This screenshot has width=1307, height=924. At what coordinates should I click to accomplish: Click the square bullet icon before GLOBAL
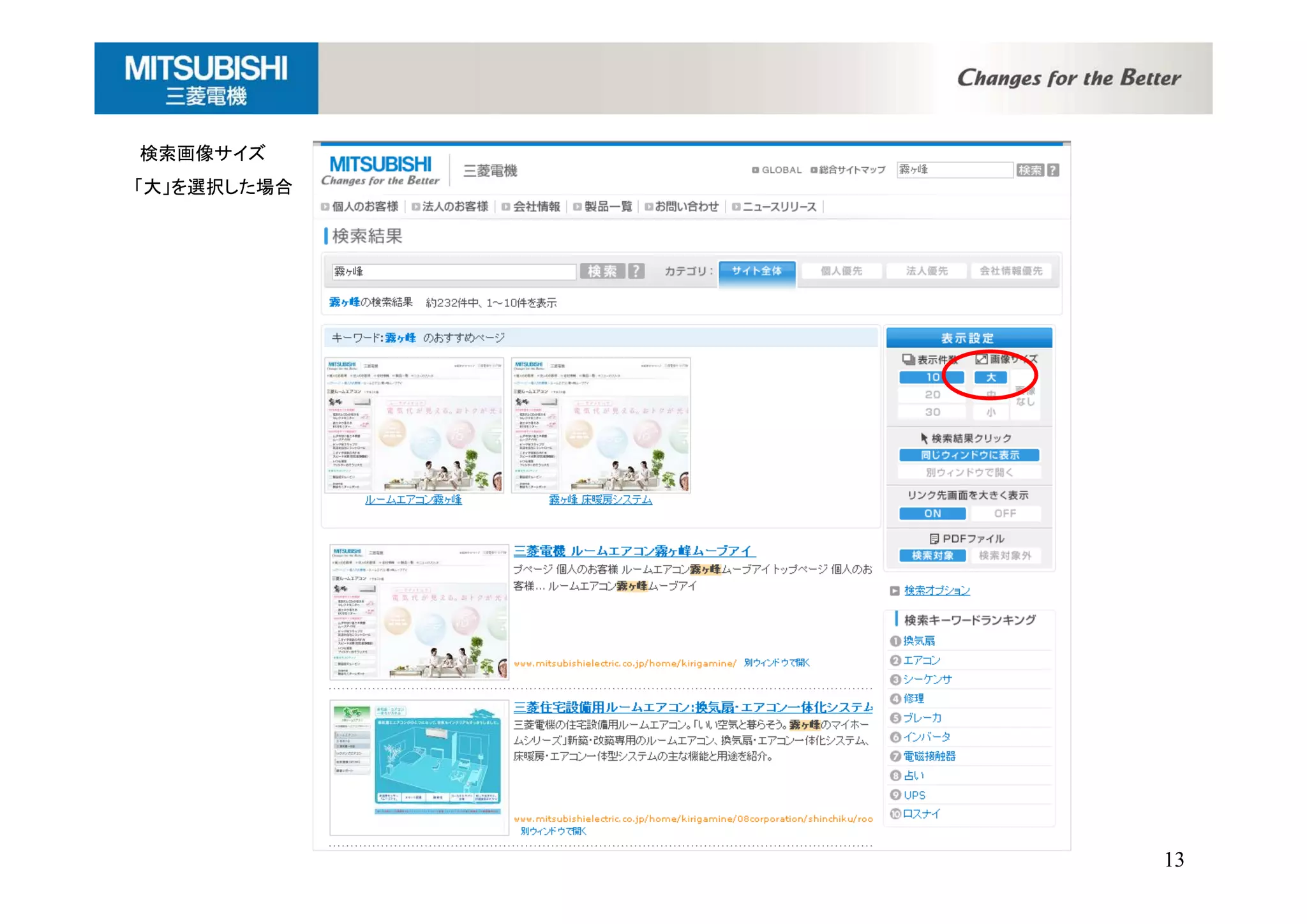(x=755, y=170)
